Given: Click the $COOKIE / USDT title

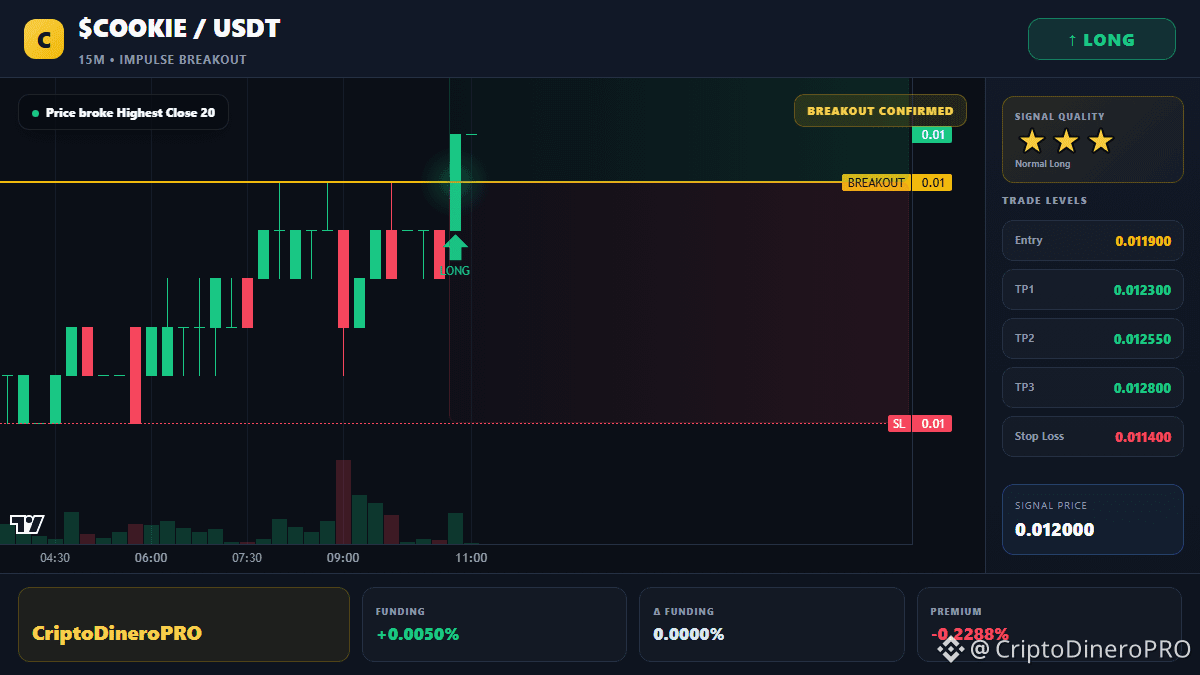Looking at the screenshot, I should (x=180, y=29).
